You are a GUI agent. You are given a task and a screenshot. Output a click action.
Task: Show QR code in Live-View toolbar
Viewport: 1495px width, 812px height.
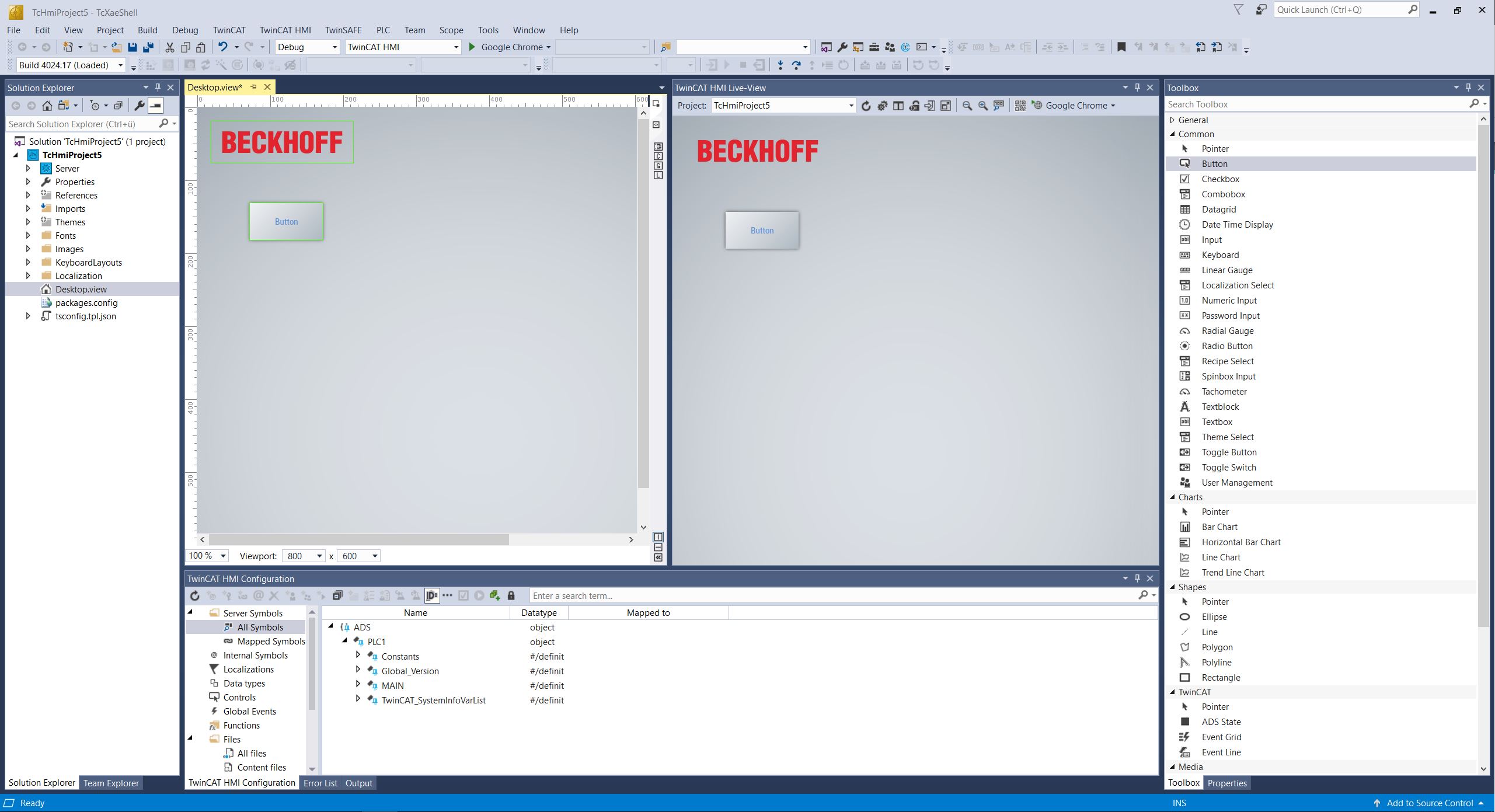click(x=1020, y=106)
